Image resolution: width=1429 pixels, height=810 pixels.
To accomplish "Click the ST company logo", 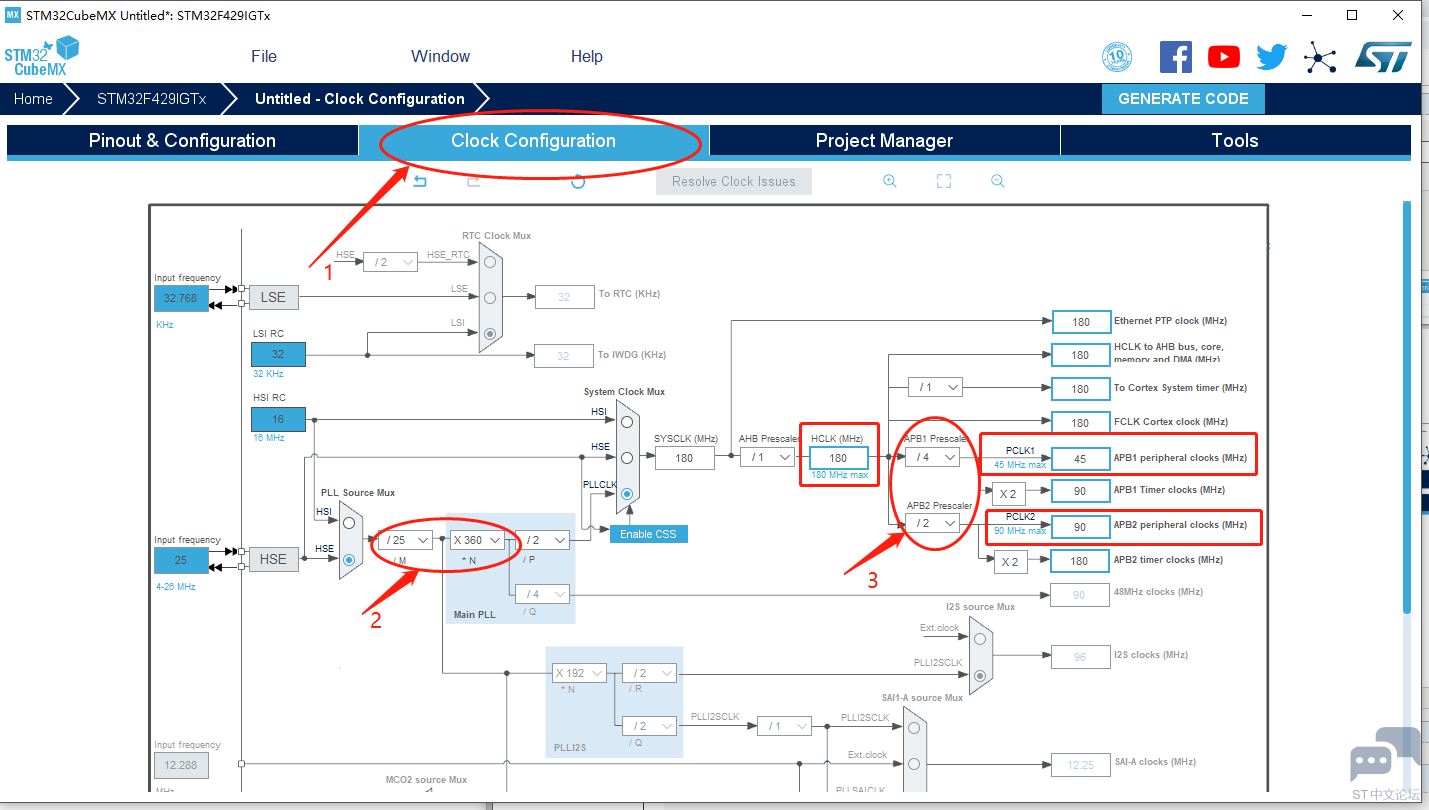I will click(1383, 56).
